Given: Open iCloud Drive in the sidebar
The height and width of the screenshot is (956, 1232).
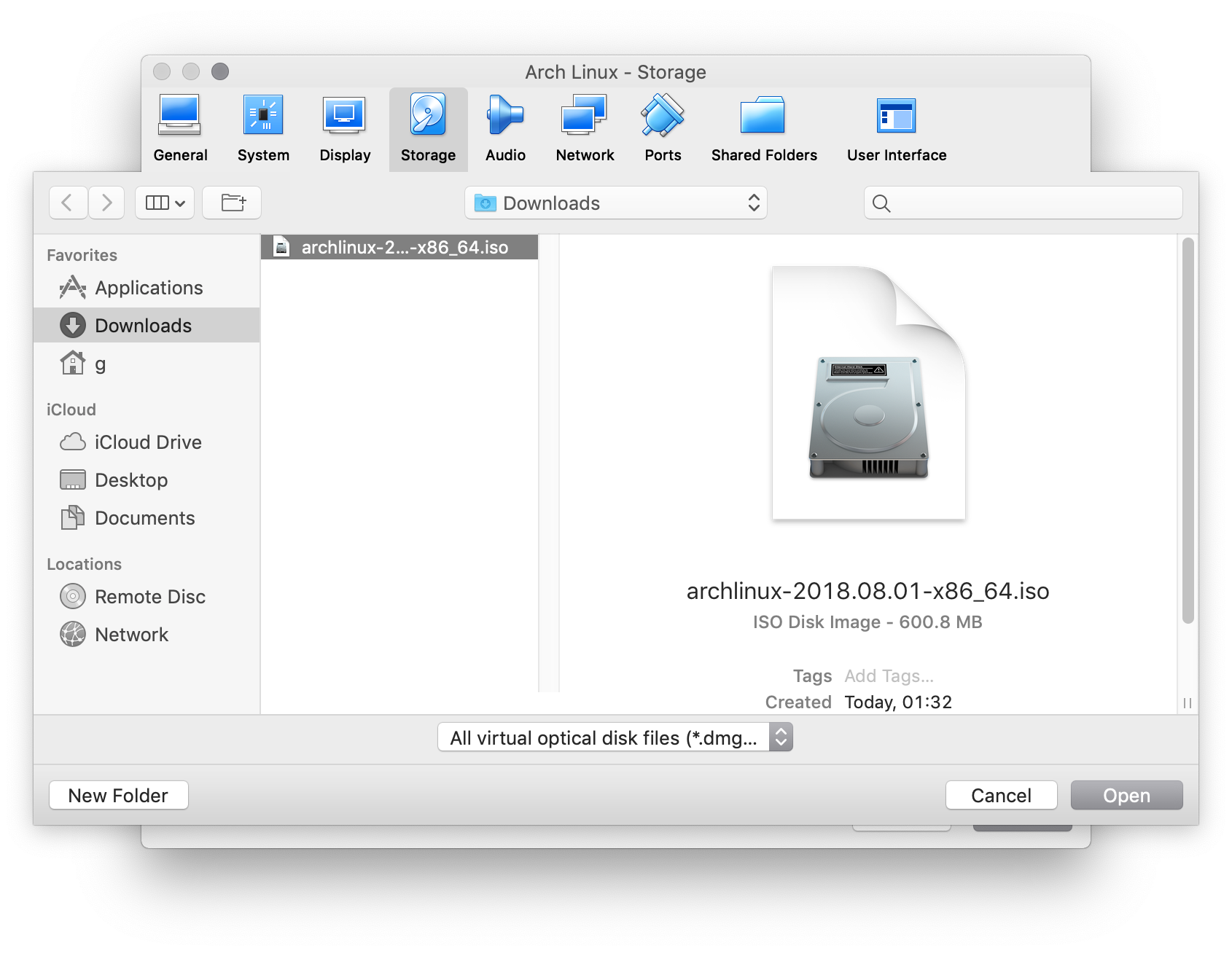Looking at the screenshot, I should pos(147,442).
